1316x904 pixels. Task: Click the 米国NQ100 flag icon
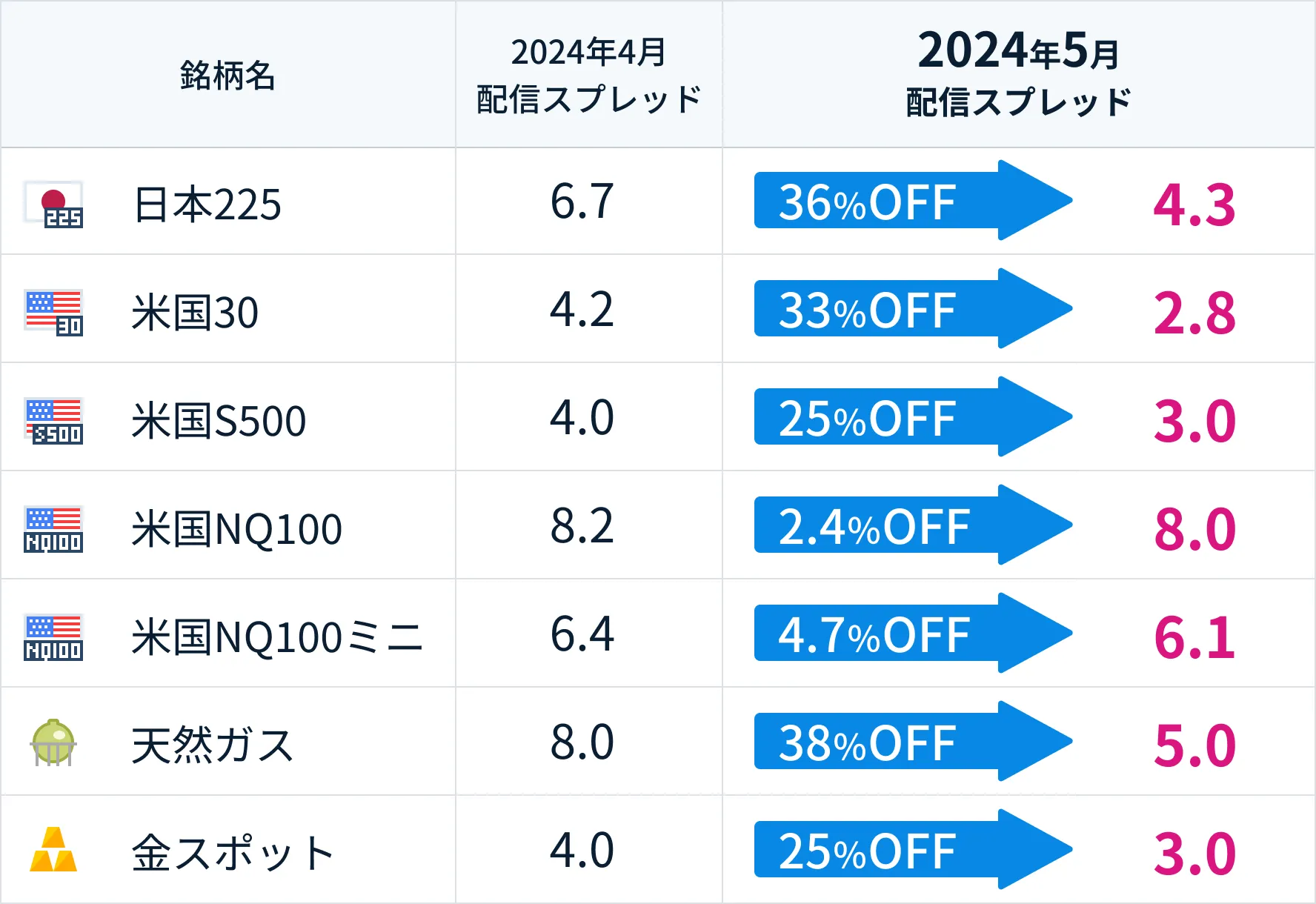click(x=53, y=528)
